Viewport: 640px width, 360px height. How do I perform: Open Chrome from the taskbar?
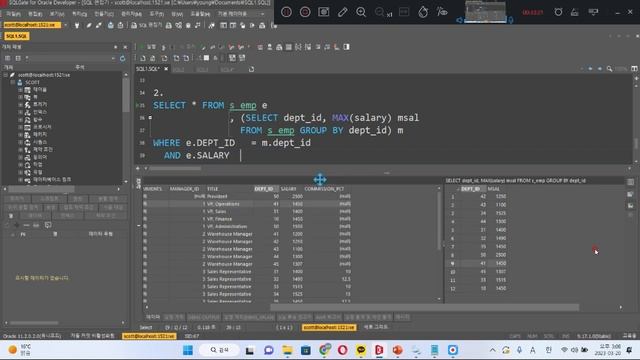324,350
